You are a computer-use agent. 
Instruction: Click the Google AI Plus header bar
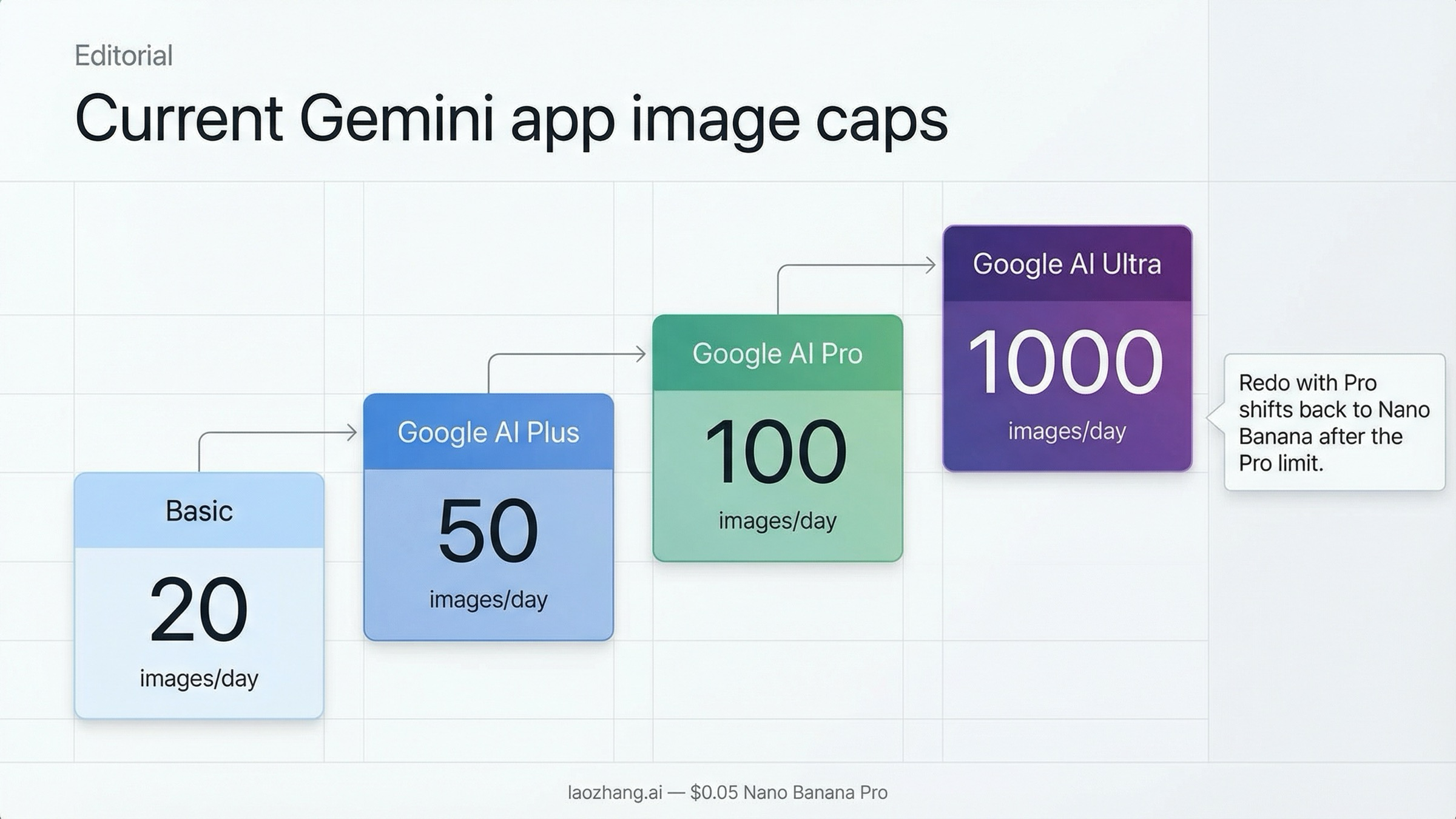pos(488,432)
